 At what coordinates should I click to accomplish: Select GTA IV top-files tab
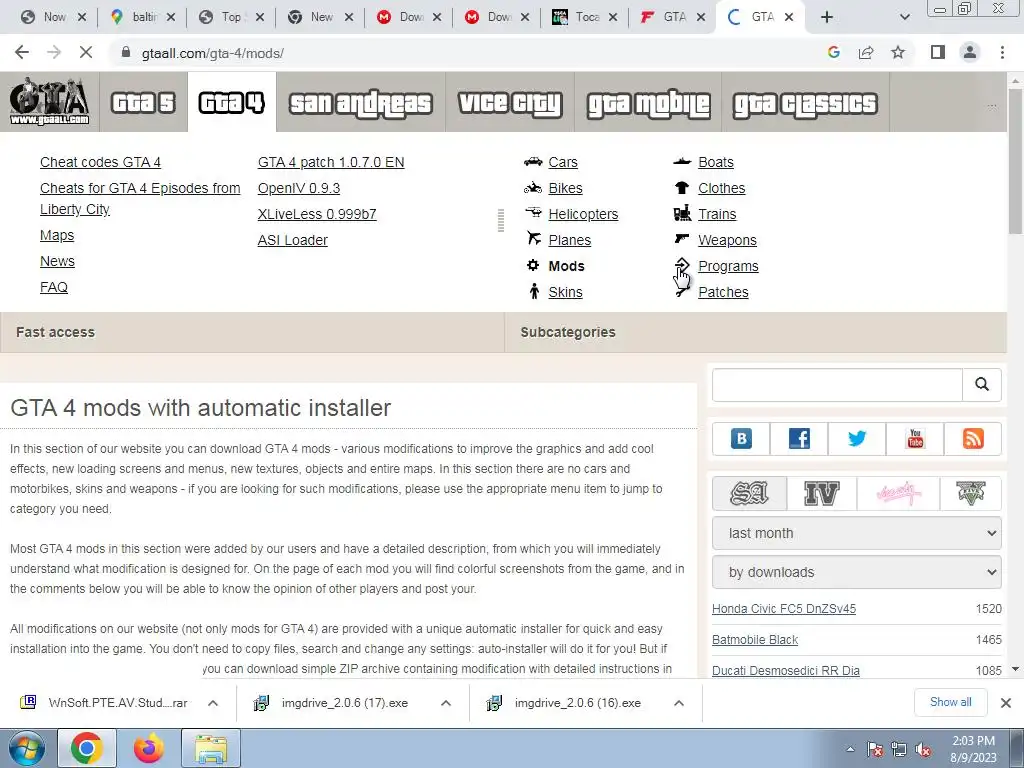pos(822,493)
